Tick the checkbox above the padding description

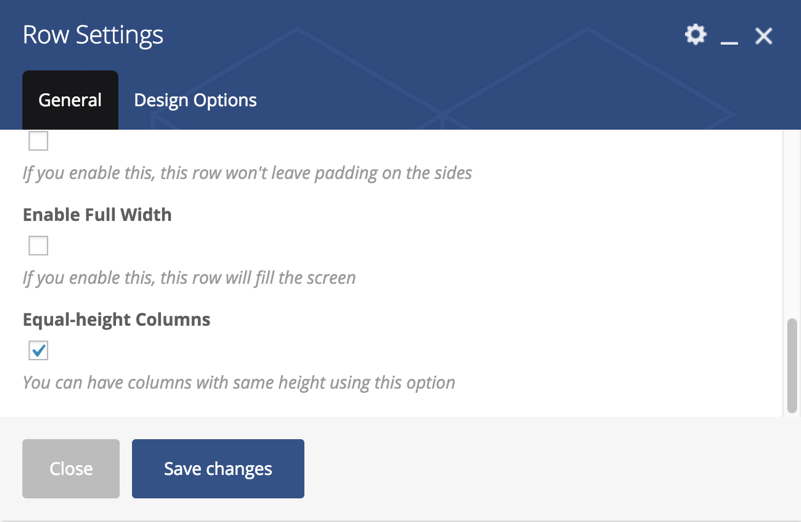coord(38,141)
